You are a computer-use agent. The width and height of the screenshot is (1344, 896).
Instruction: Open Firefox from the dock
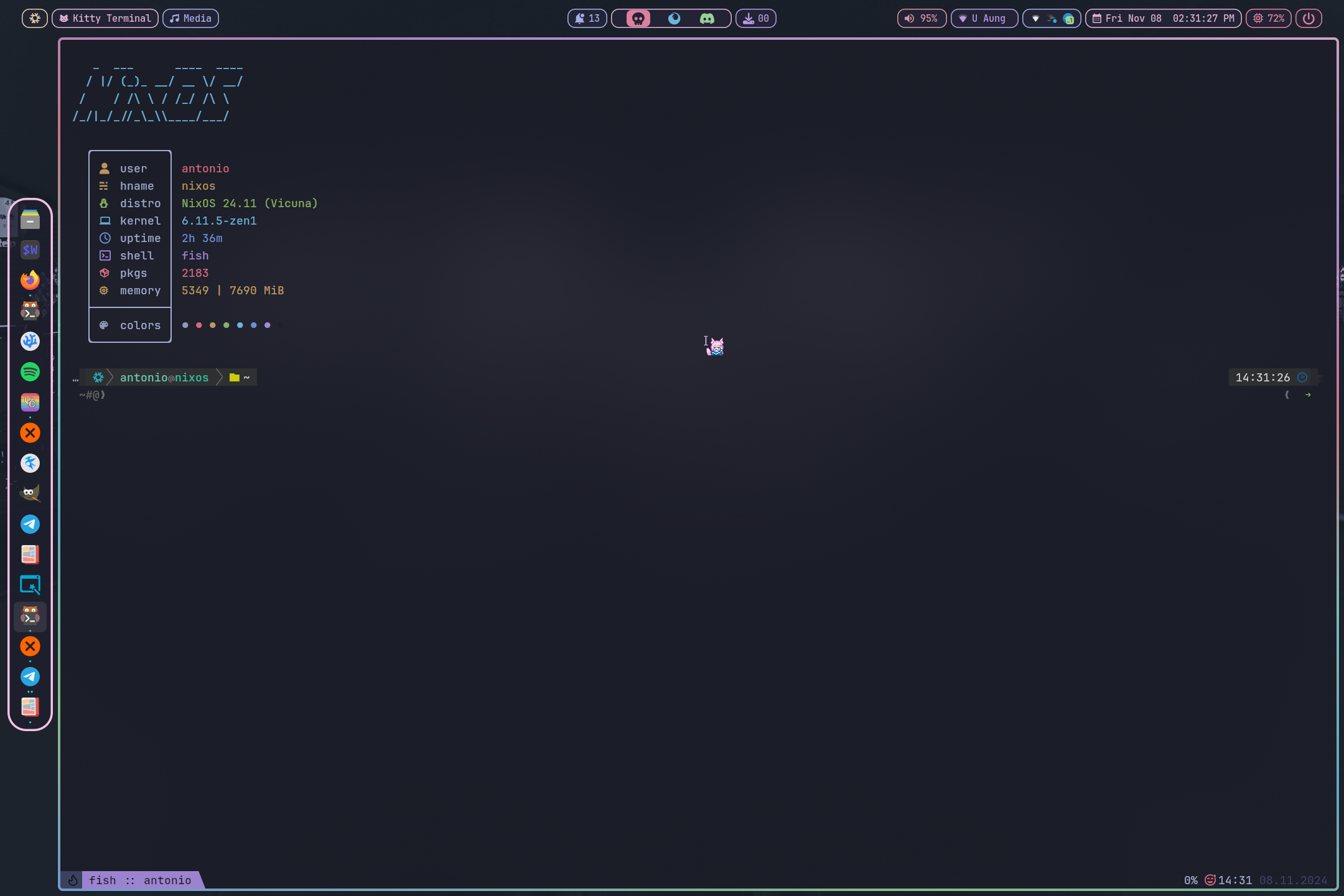click(30, 280)
